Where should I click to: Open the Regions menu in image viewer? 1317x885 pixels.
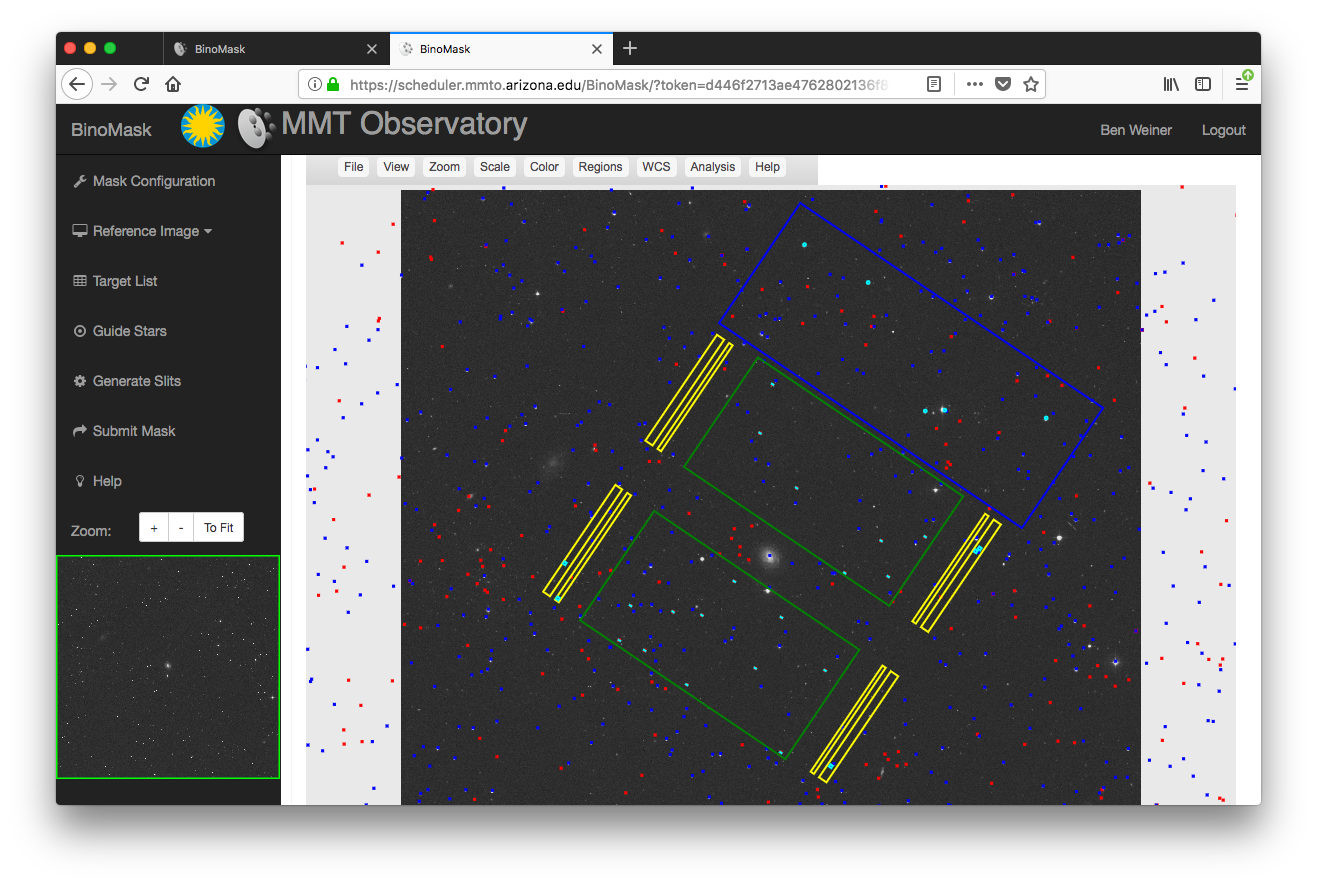[600, 167]
